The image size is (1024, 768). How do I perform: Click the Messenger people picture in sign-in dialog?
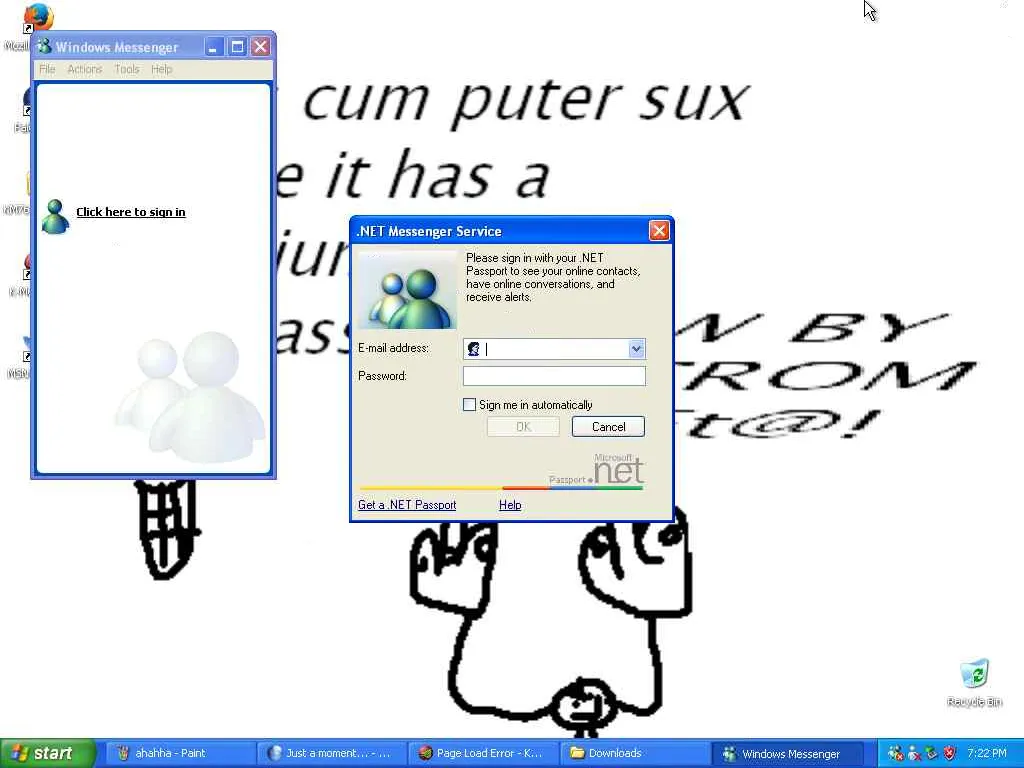pyautogui.click(x=408, y=290)
